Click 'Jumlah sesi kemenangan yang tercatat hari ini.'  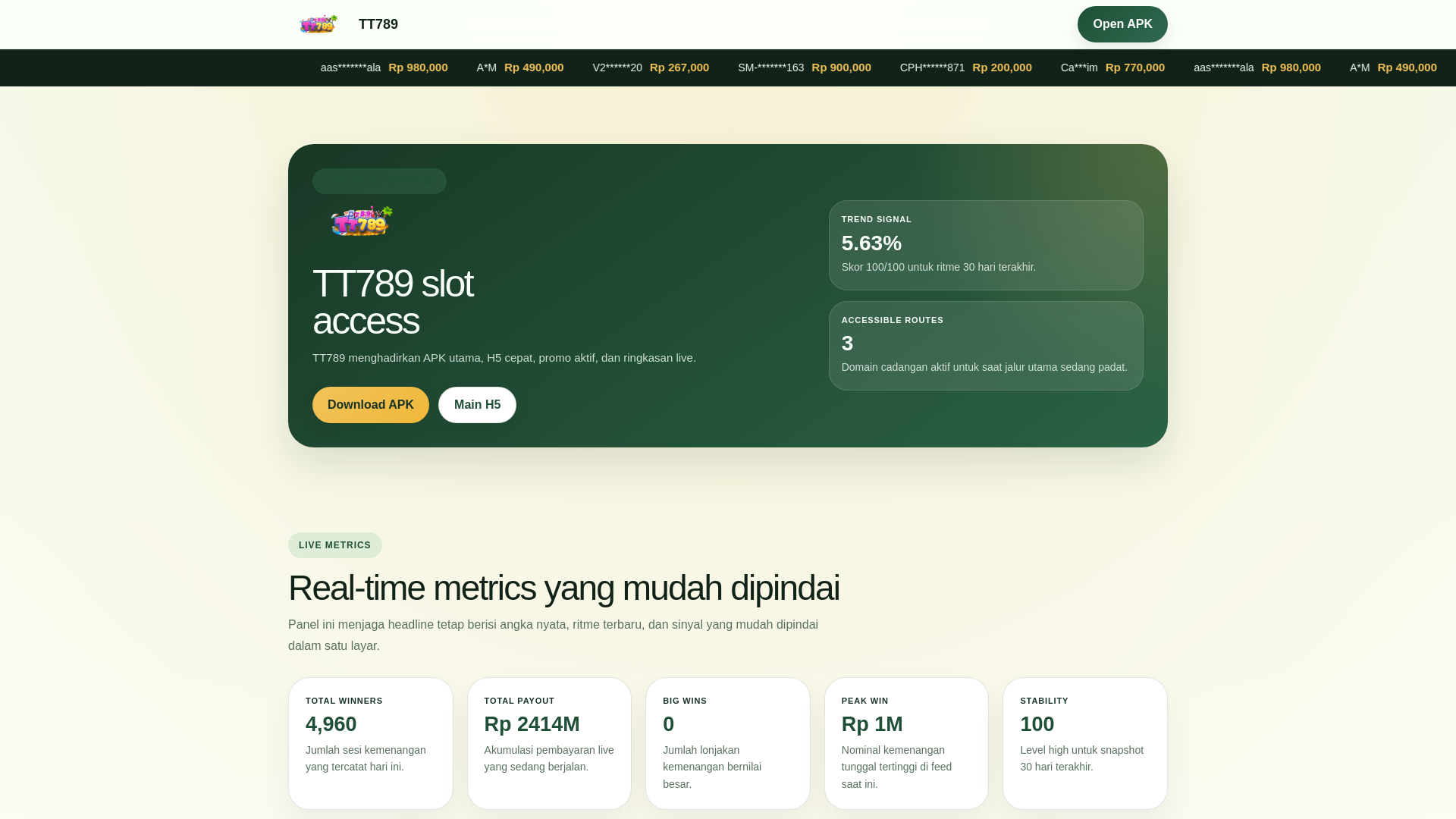point(366,758)
